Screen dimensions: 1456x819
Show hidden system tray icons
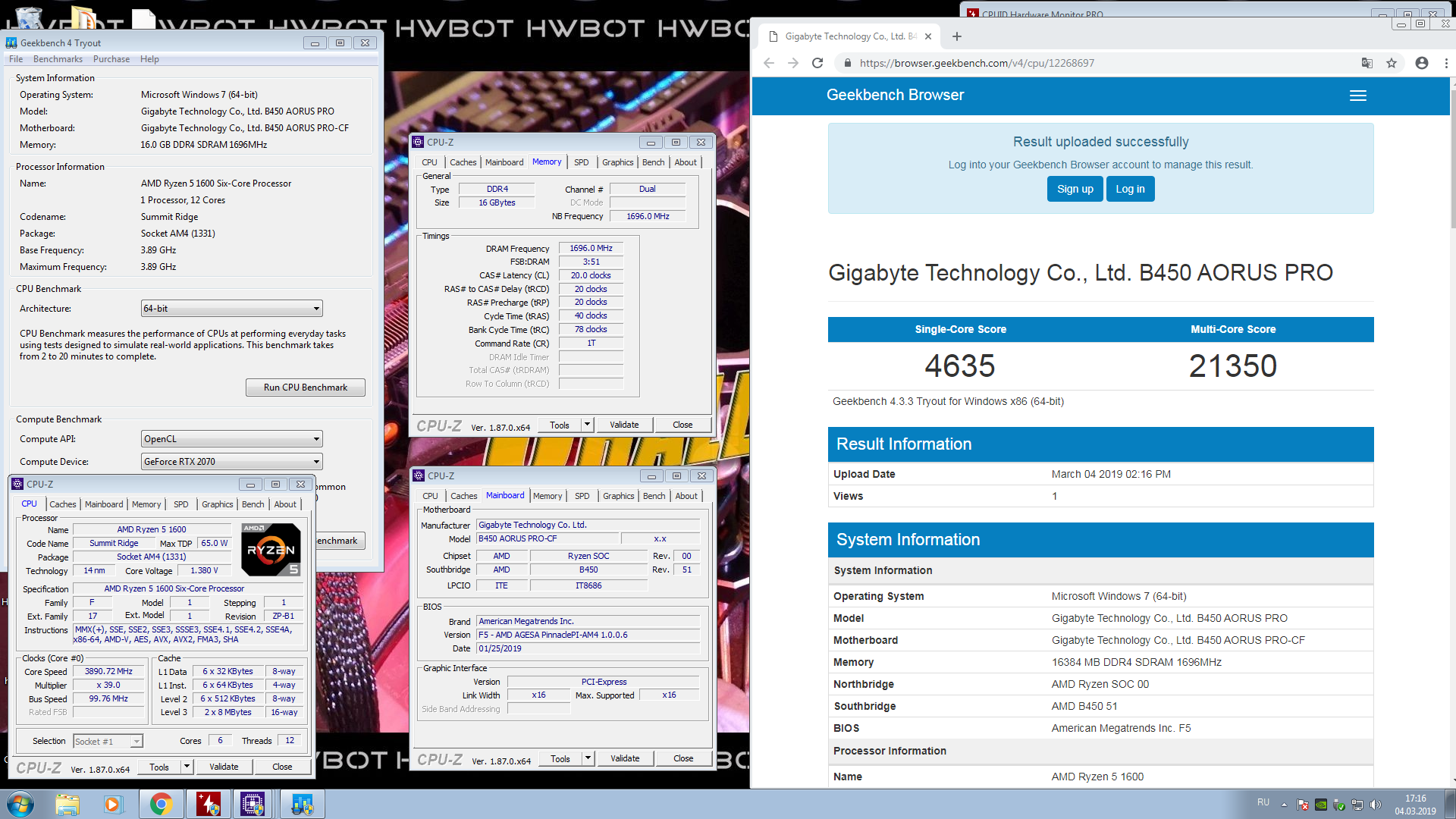[1284, 805]
